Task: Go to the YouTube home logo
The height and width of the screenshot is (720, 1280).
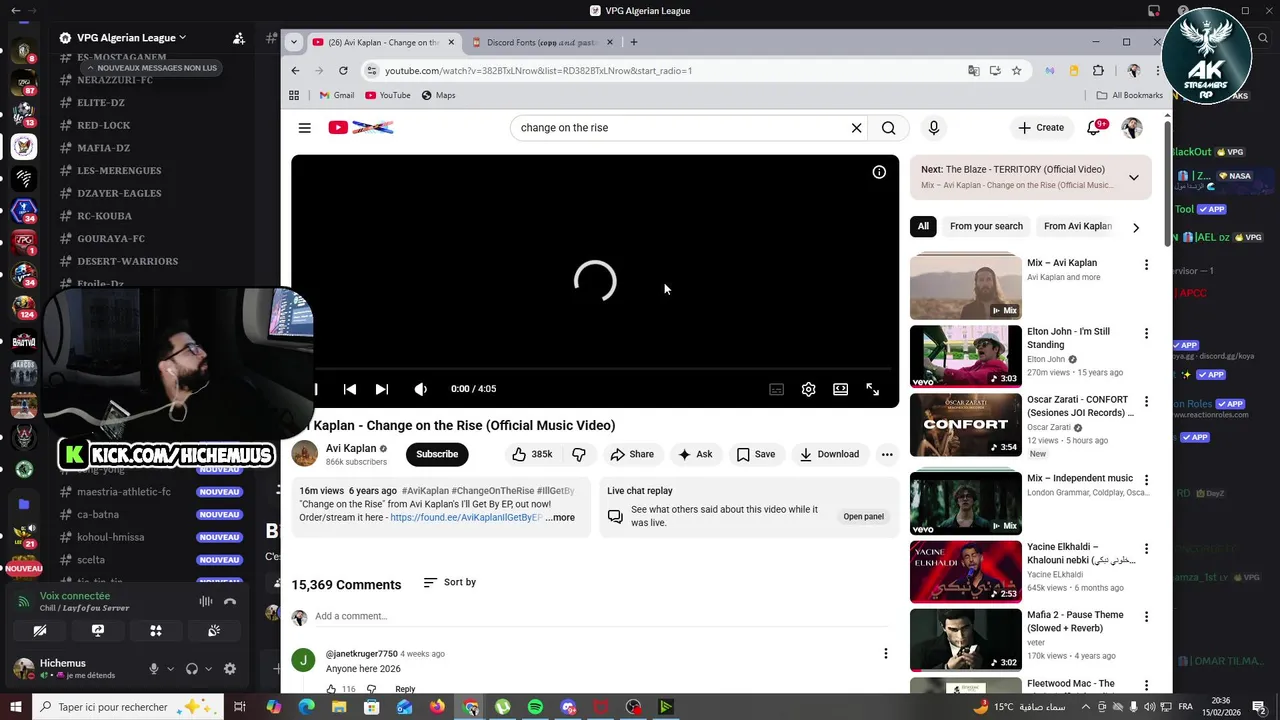Action: coord(361,128)
